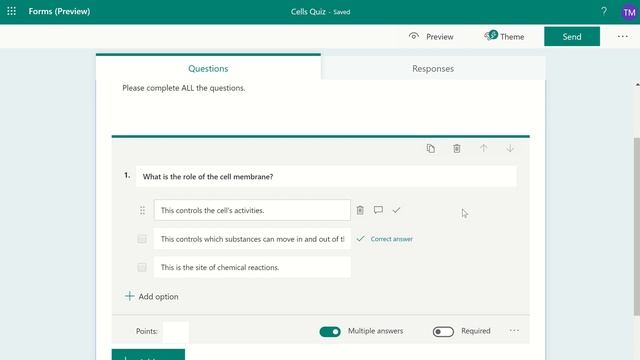This screenshot has height=360, width=640.
Task: Add a comment message to first option
Action: click(378, 210)
